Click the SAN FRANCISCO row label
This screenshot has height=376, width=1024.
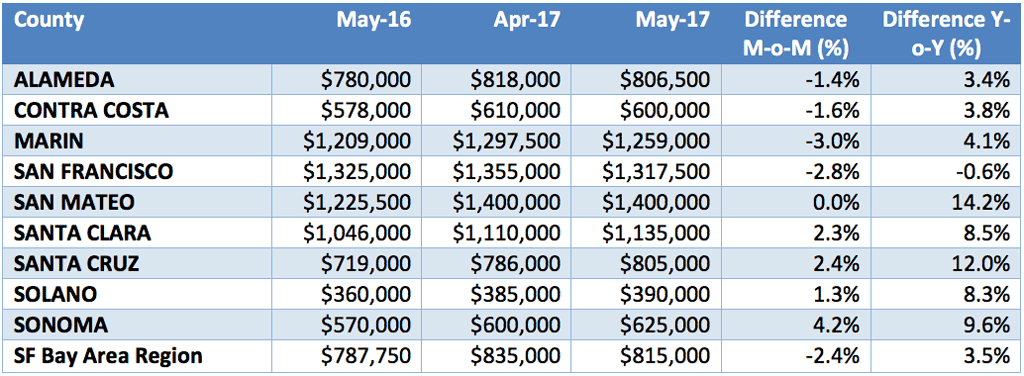pos(93,172)
